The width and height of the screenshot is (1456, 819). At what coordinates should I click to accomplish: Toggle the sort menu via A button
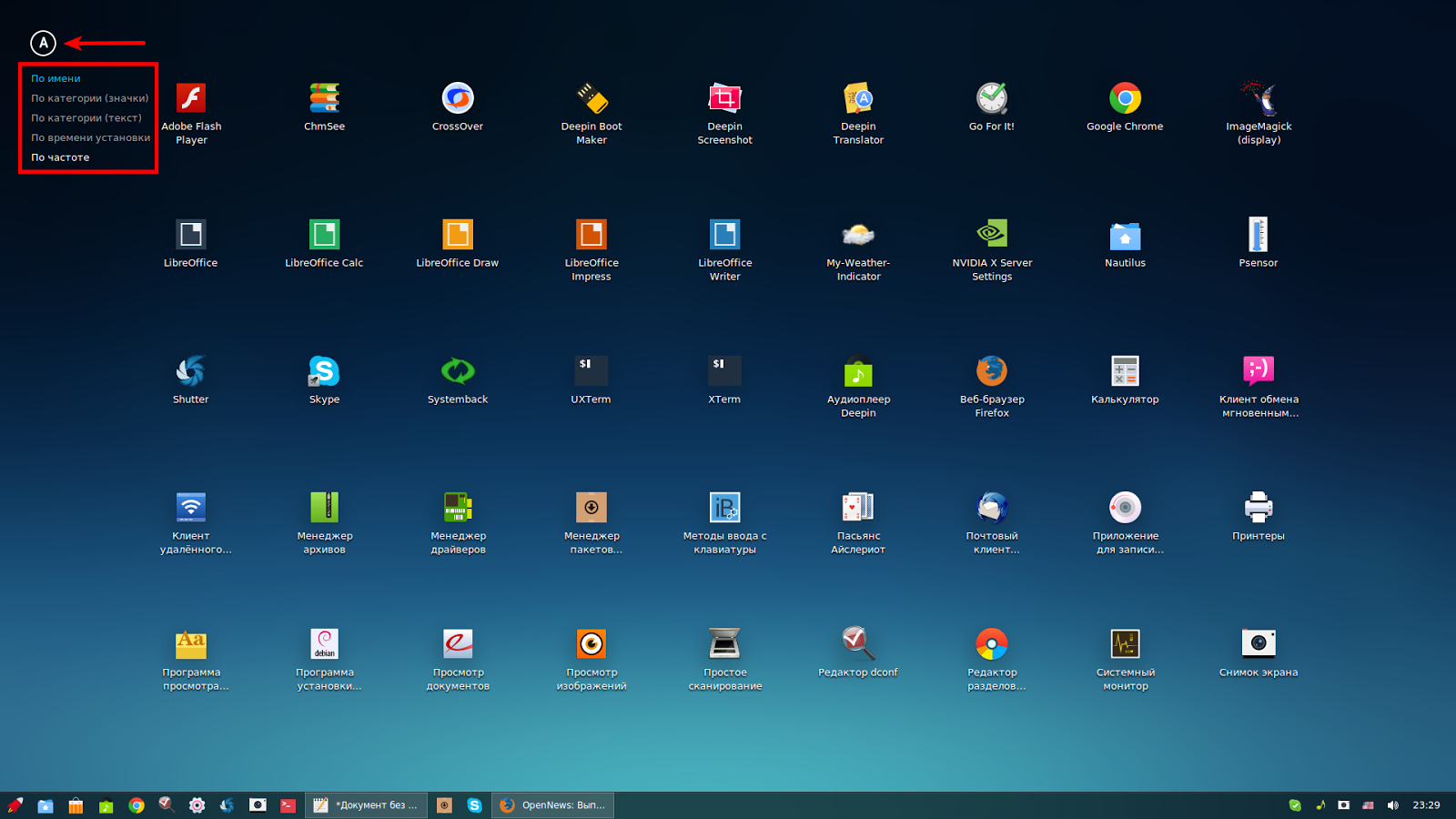pos(43,43)
